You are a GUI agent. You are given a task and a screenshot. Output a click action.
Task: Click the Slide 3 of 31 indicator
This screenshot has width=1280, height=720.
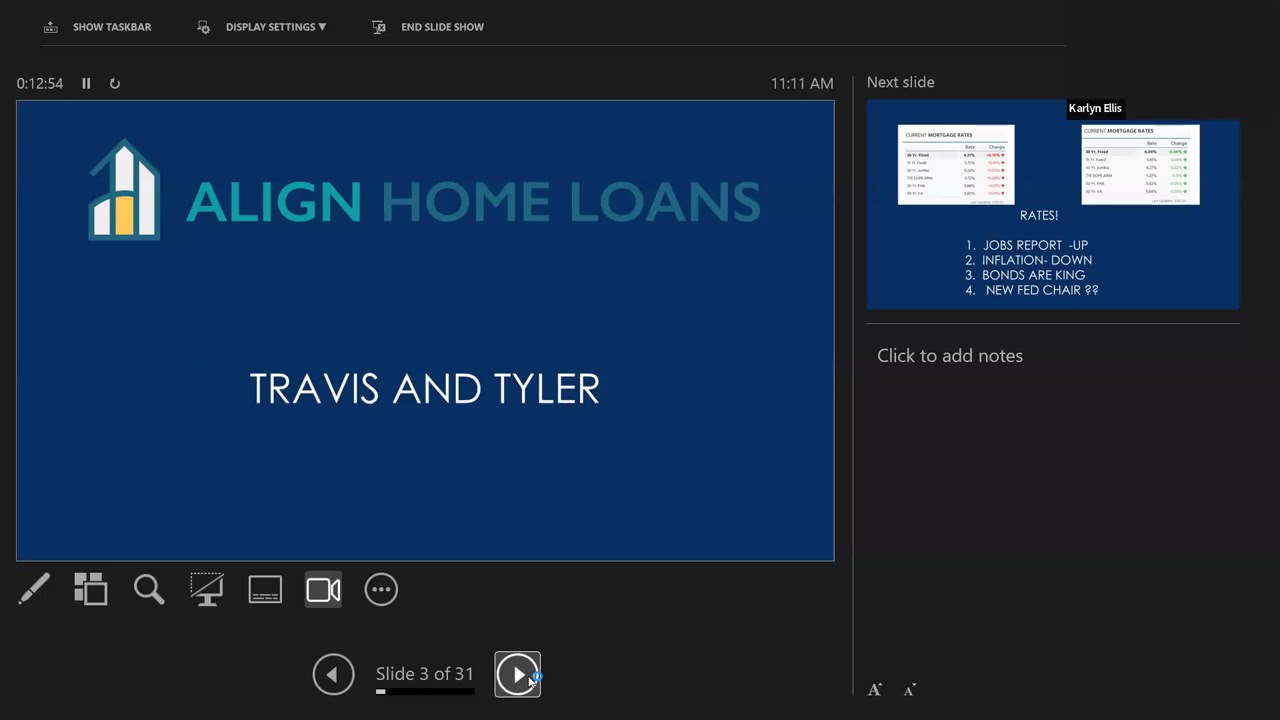coord(425,674)
